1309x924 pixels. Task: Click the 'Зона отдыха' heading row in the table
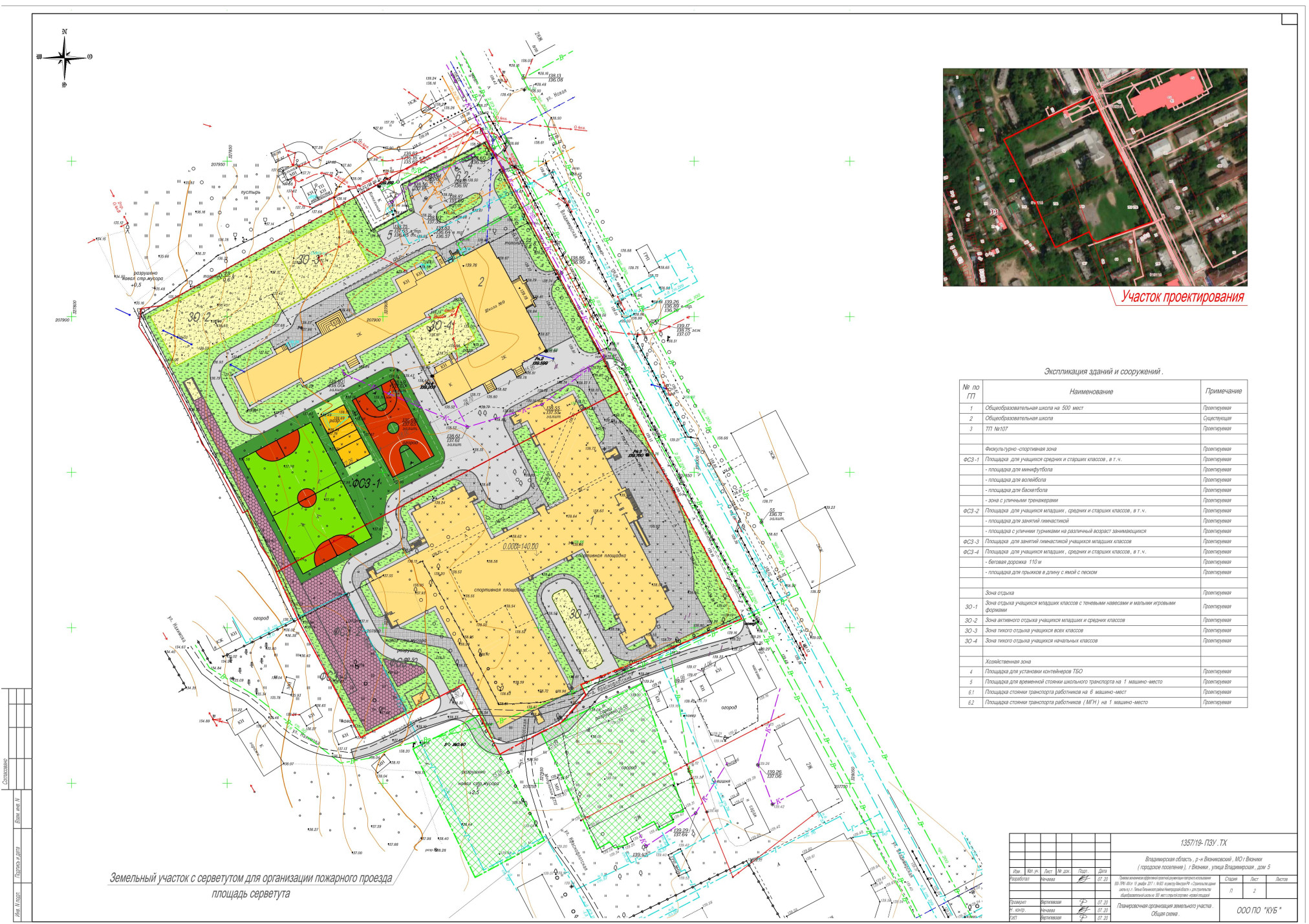coord(1103,593)
